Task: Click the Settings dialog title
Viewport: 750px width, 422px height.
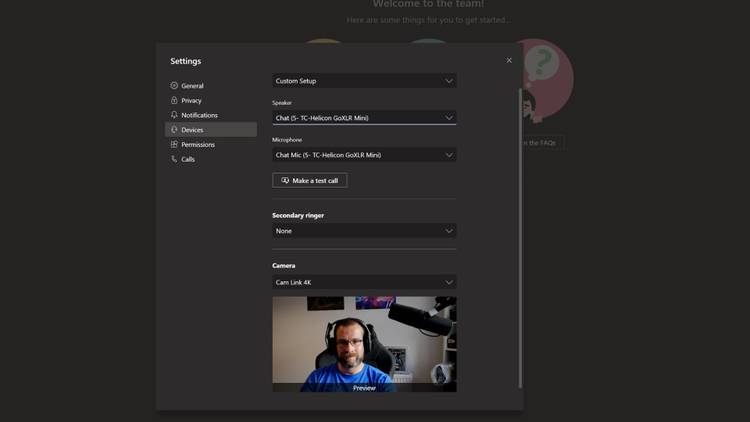Action: 186,61
